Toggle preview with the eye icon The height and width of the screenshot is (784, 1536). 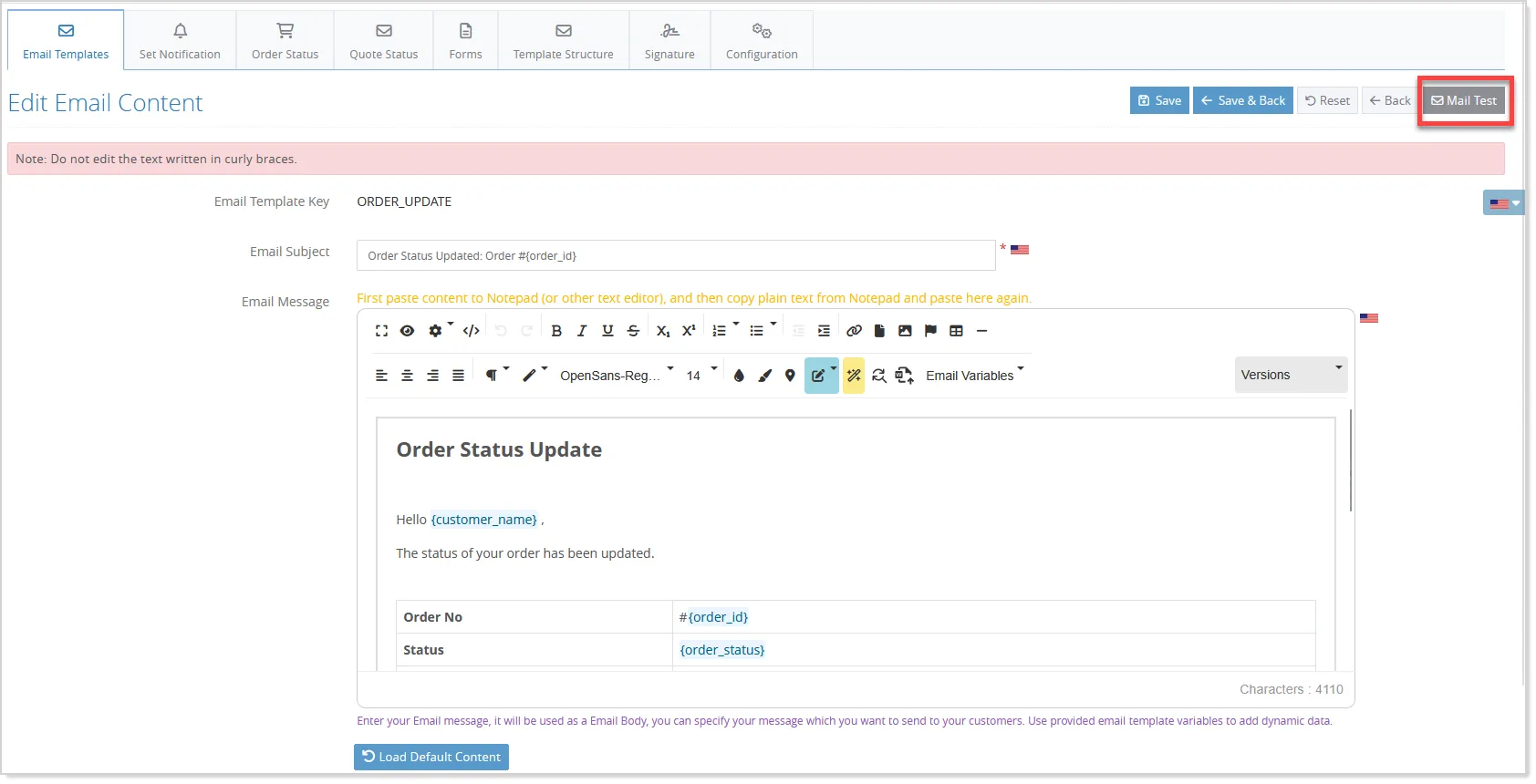pos(407,331)
